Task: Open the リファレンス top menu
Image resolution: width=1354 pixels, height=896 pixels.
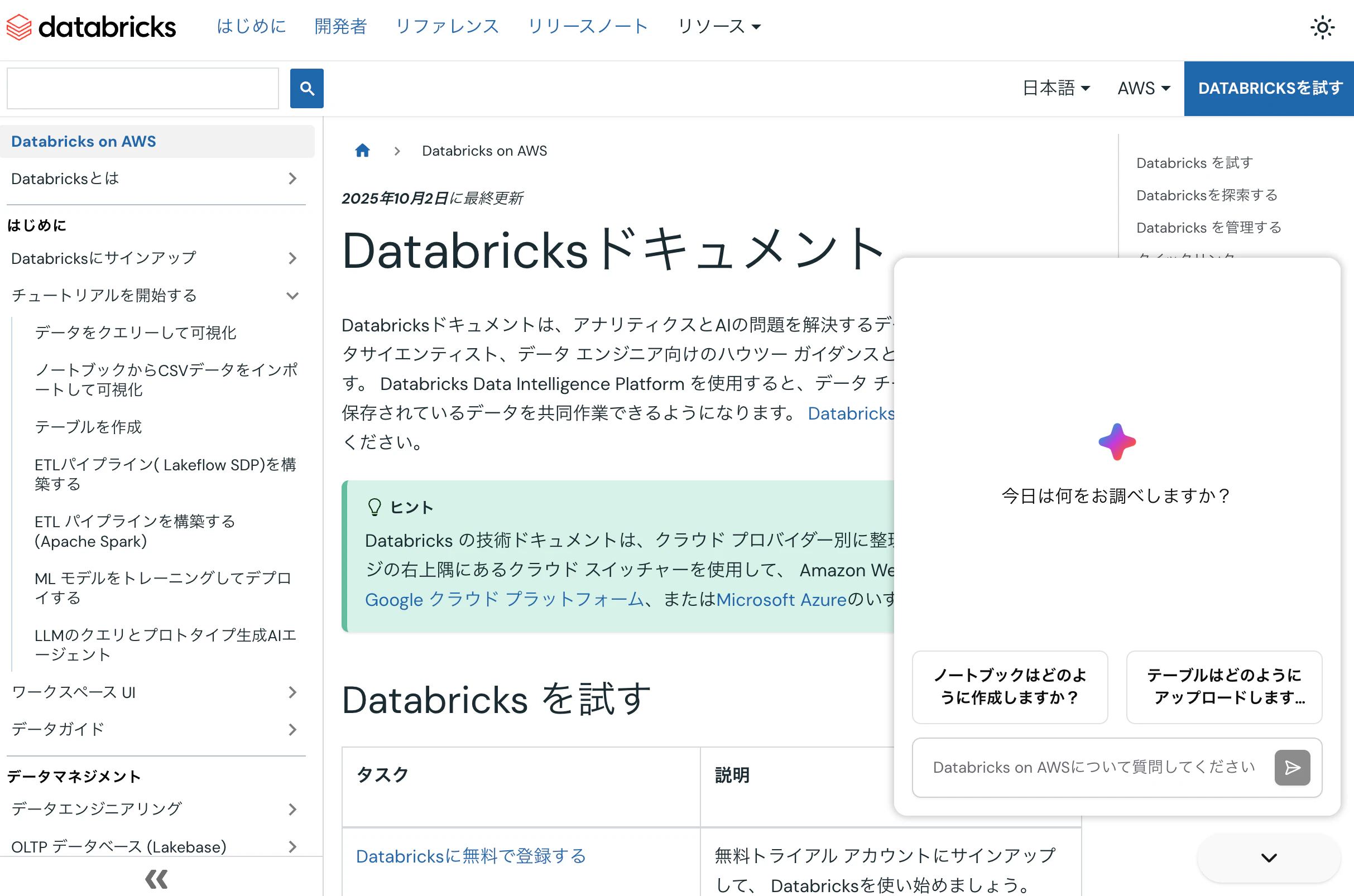Action: coord(448,26)
